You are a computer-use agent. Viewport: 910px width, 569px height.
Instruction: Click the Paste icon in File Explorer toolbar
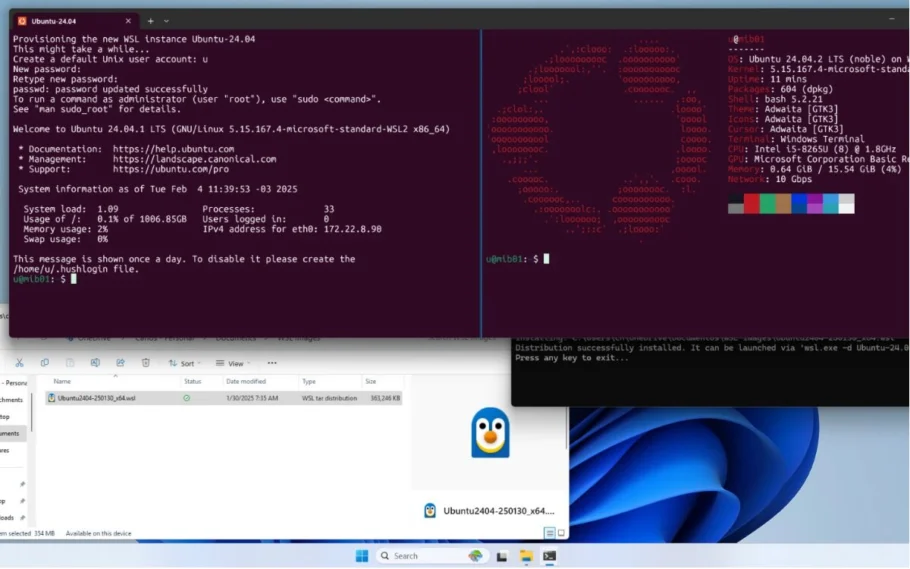[70, 363]
